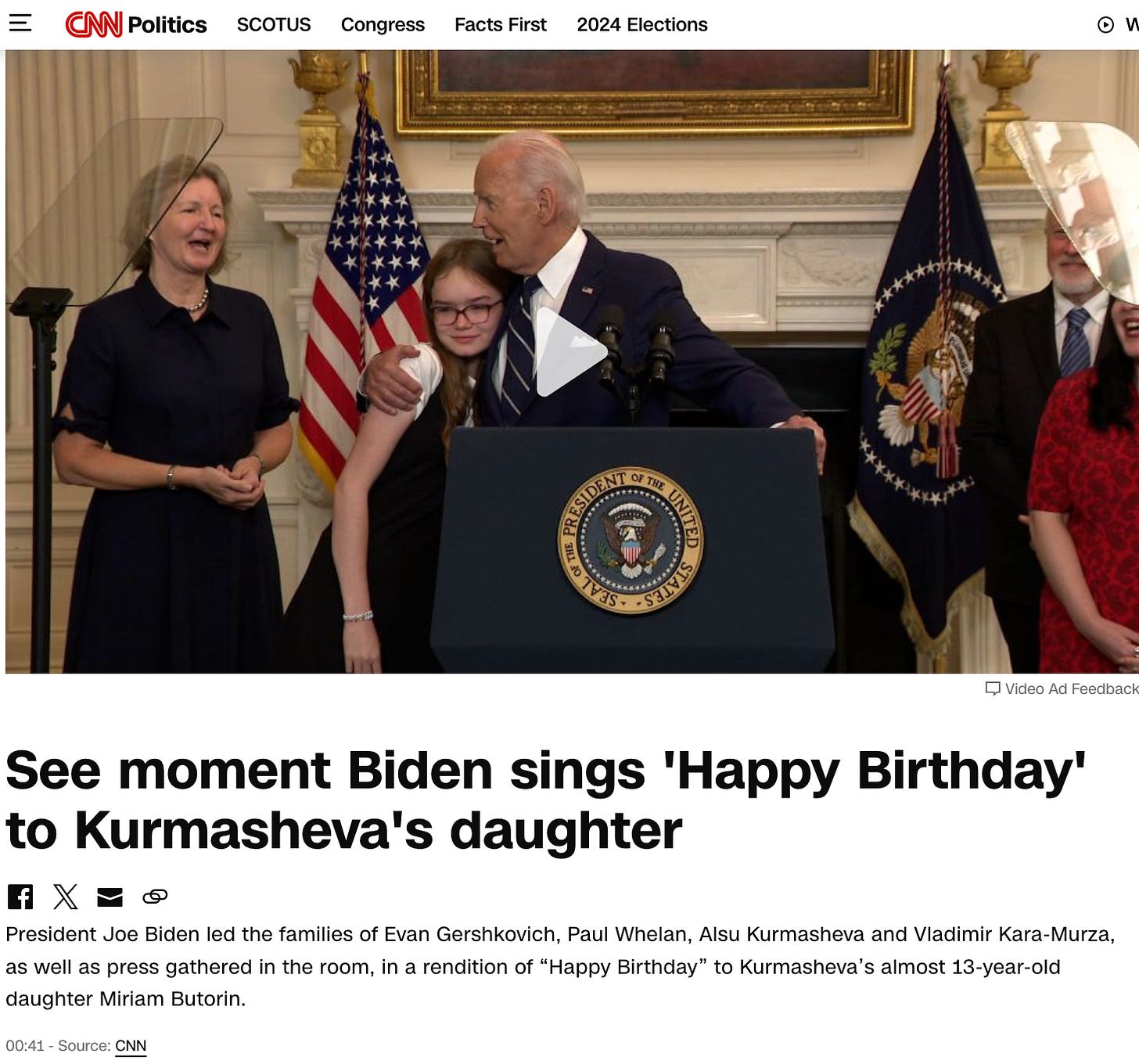
Task: Click the Video Ad Feedback text
Action: pos(1072,688)
